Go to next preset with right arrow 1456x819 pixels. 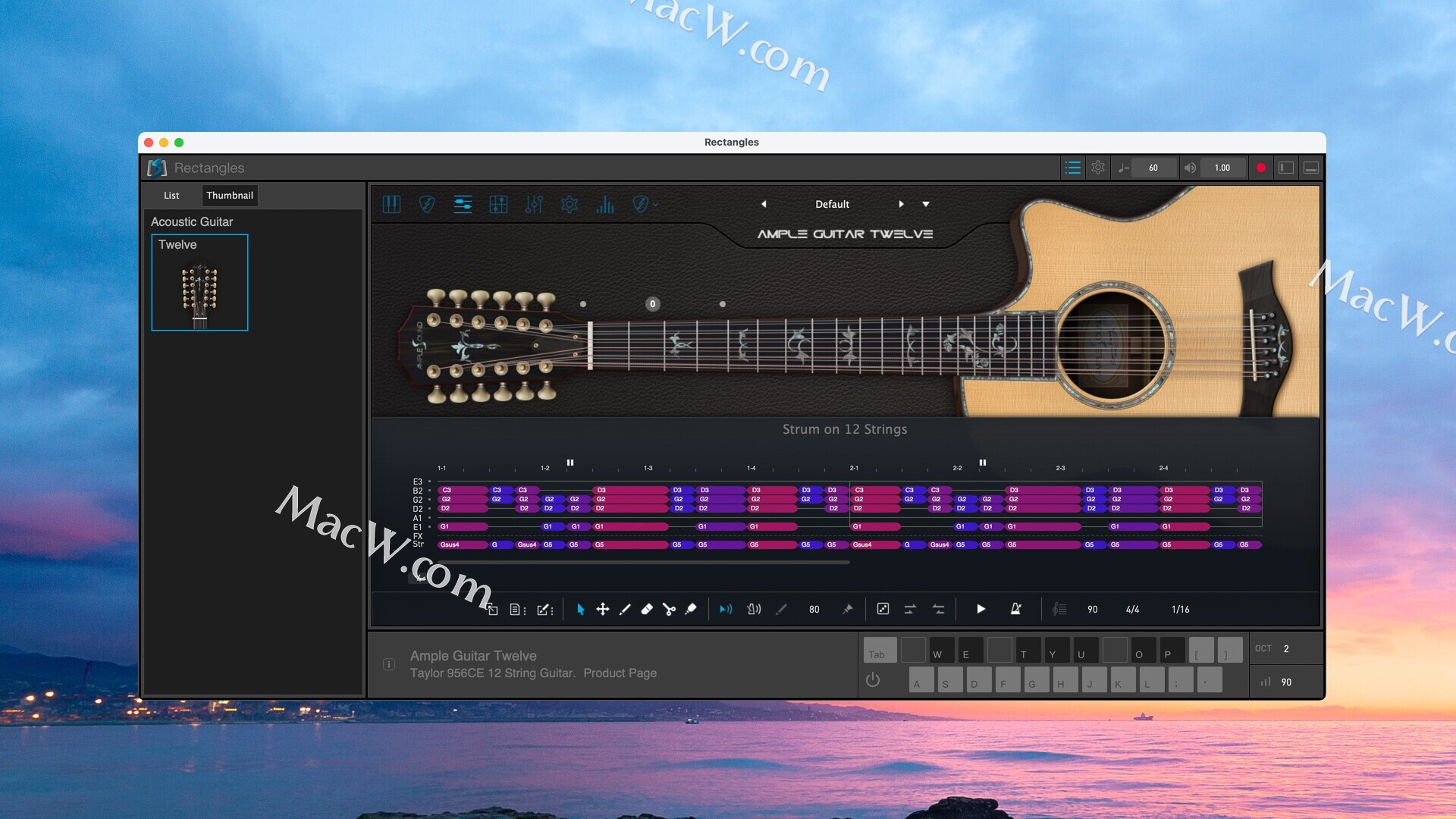901,204
